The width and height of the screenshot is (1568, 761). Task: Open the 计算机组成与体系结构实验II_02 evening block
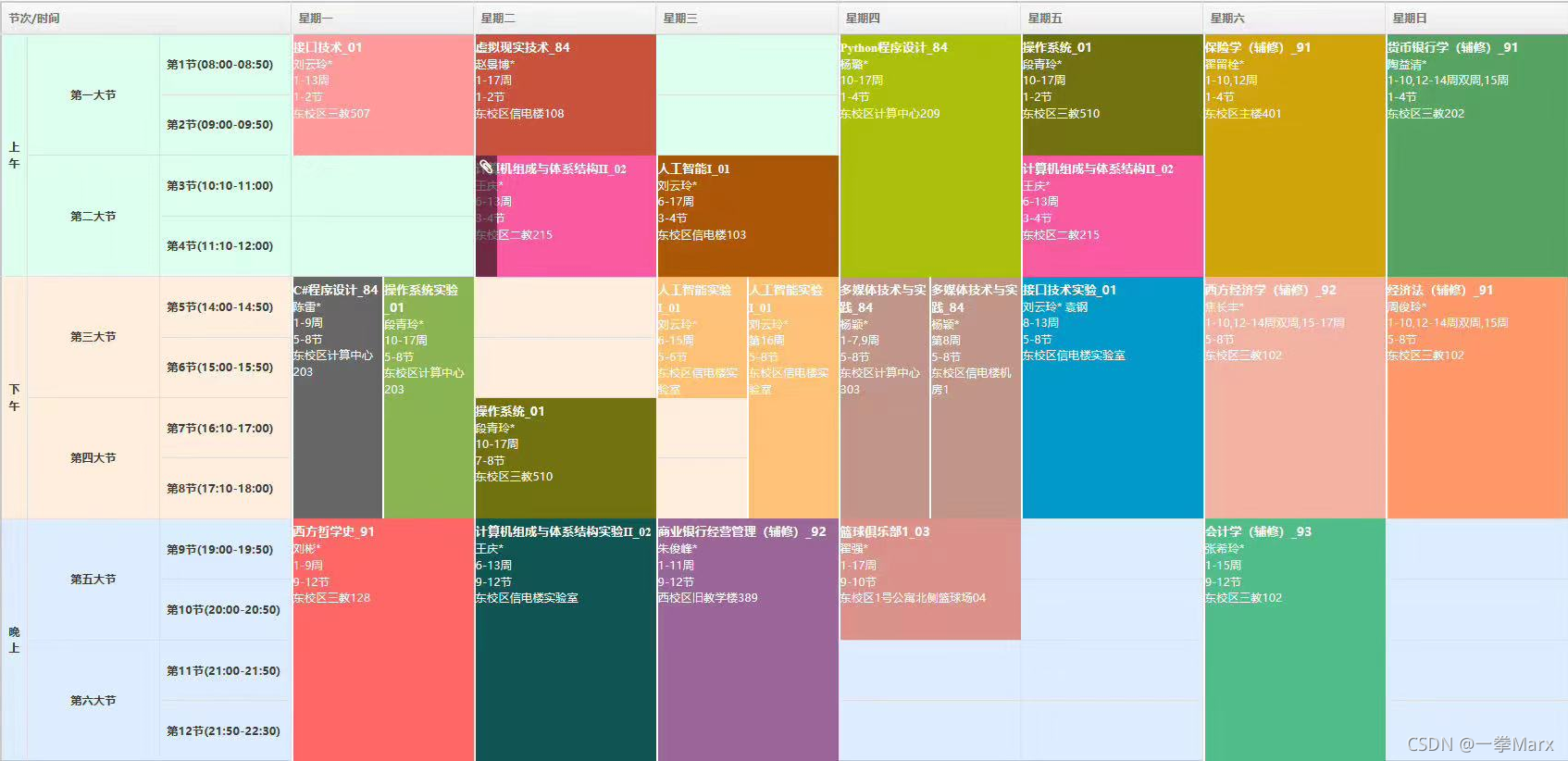coord(566,640)
